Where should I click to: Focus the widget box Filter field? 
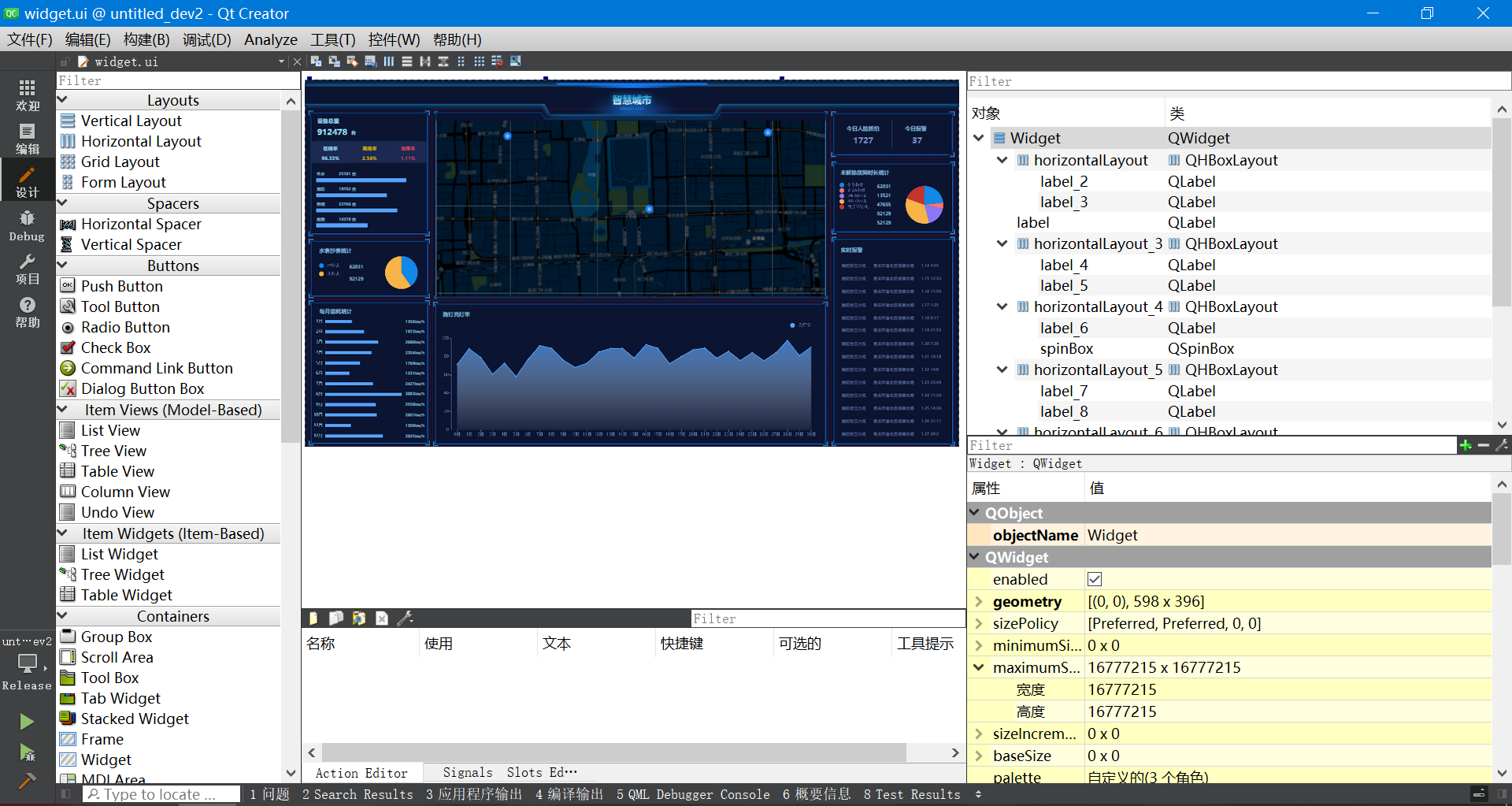click(178, 81)
